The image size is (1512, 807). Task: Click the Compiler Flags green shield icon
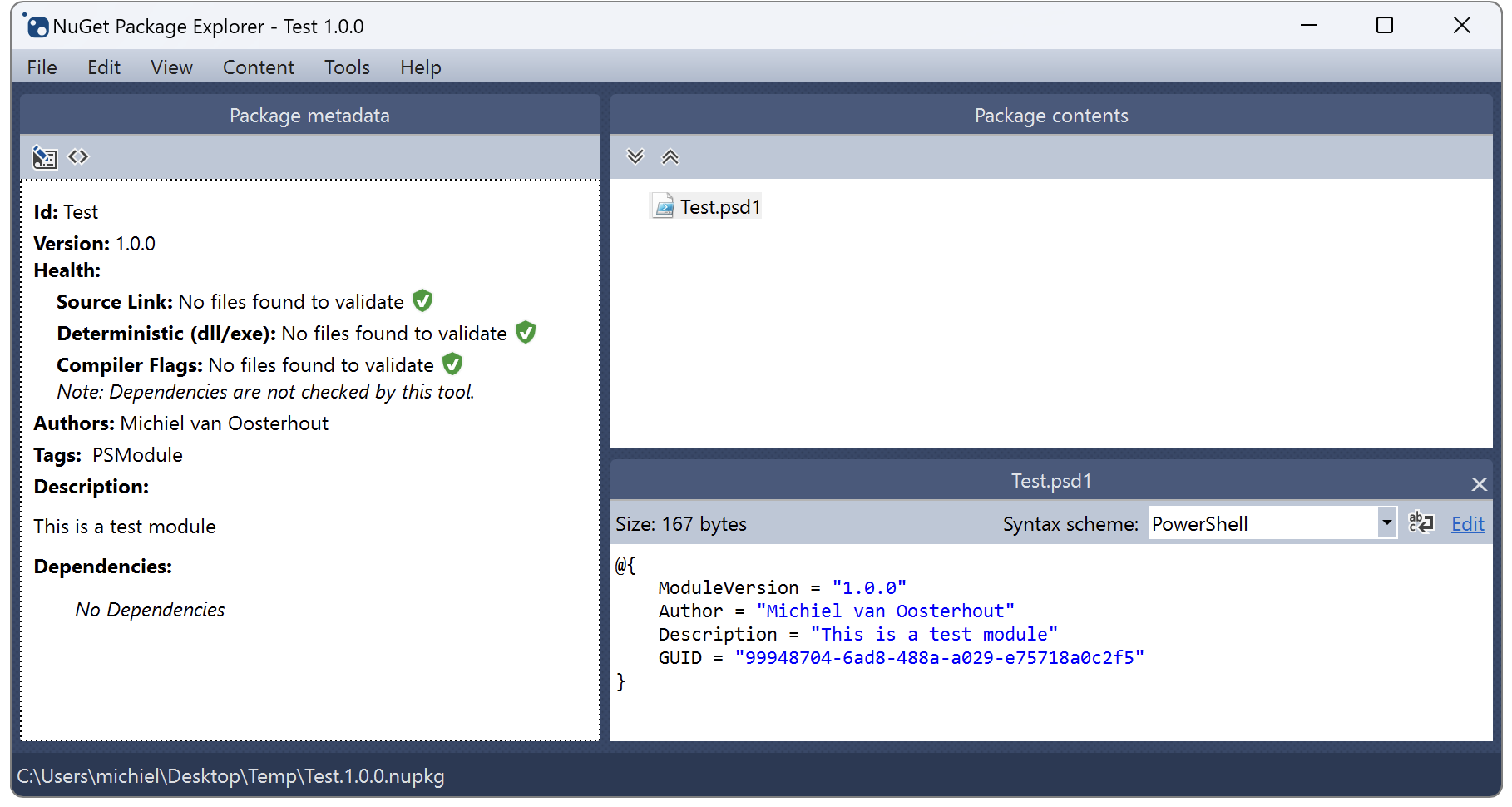pos(452,364)
